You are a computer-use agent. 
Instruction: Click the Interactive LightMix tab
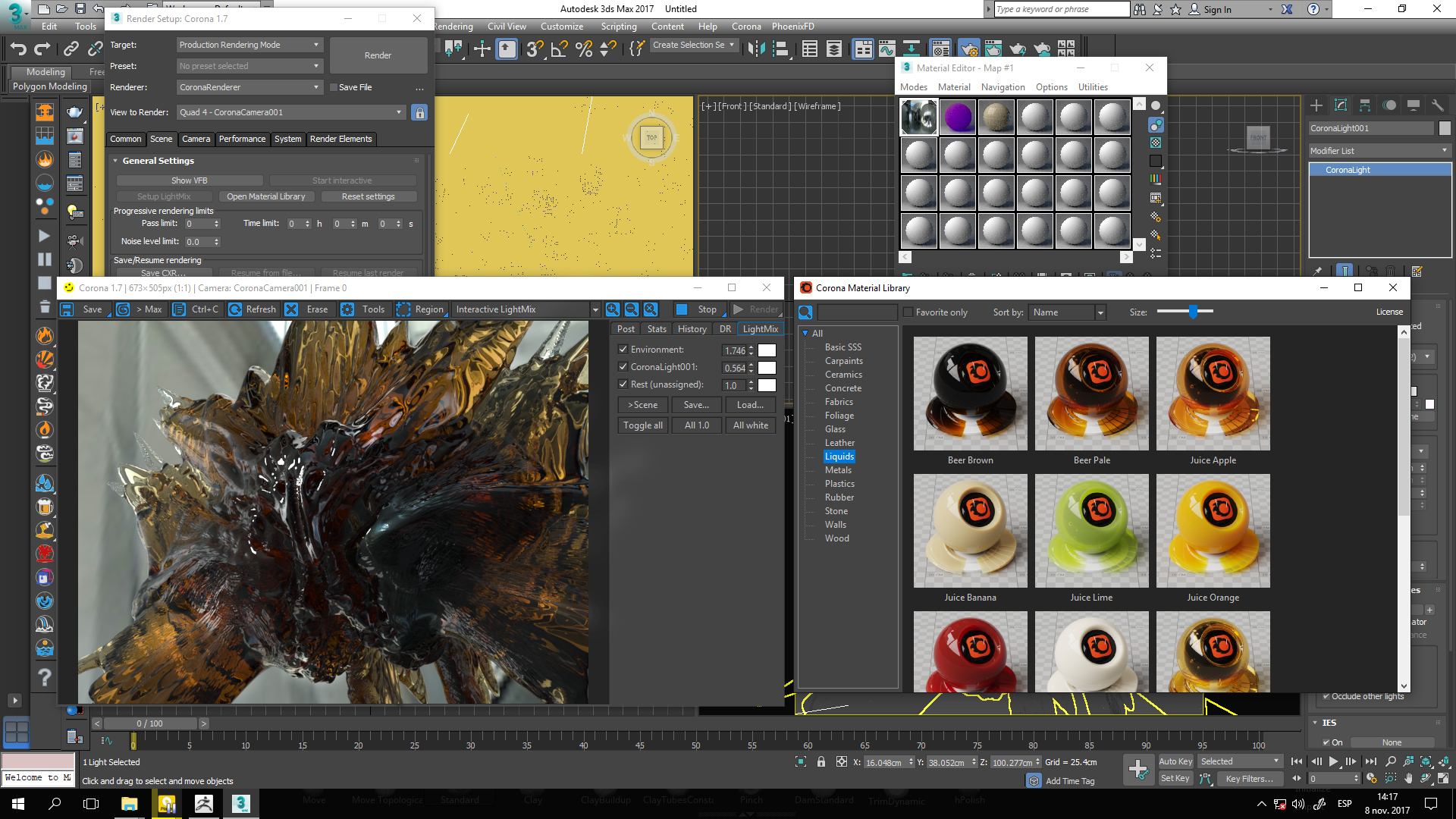pos(496,309)
